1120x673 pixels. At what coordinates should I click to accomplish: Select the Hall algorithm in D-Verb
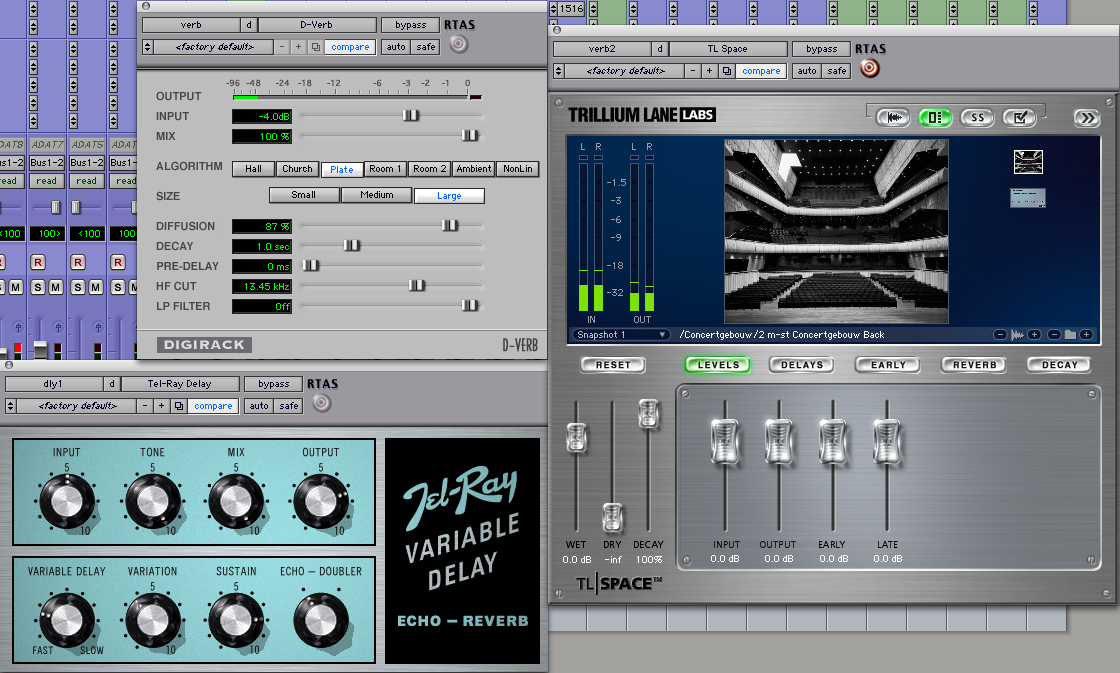click(254, 169)
